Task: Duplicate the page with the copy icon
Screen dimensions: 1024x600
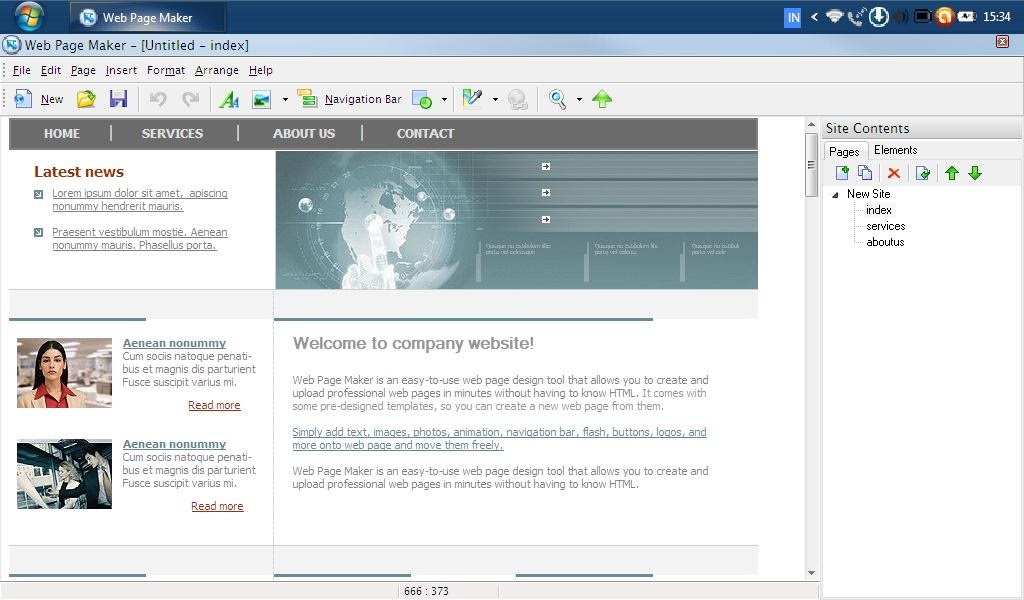Action: [865, 173]
